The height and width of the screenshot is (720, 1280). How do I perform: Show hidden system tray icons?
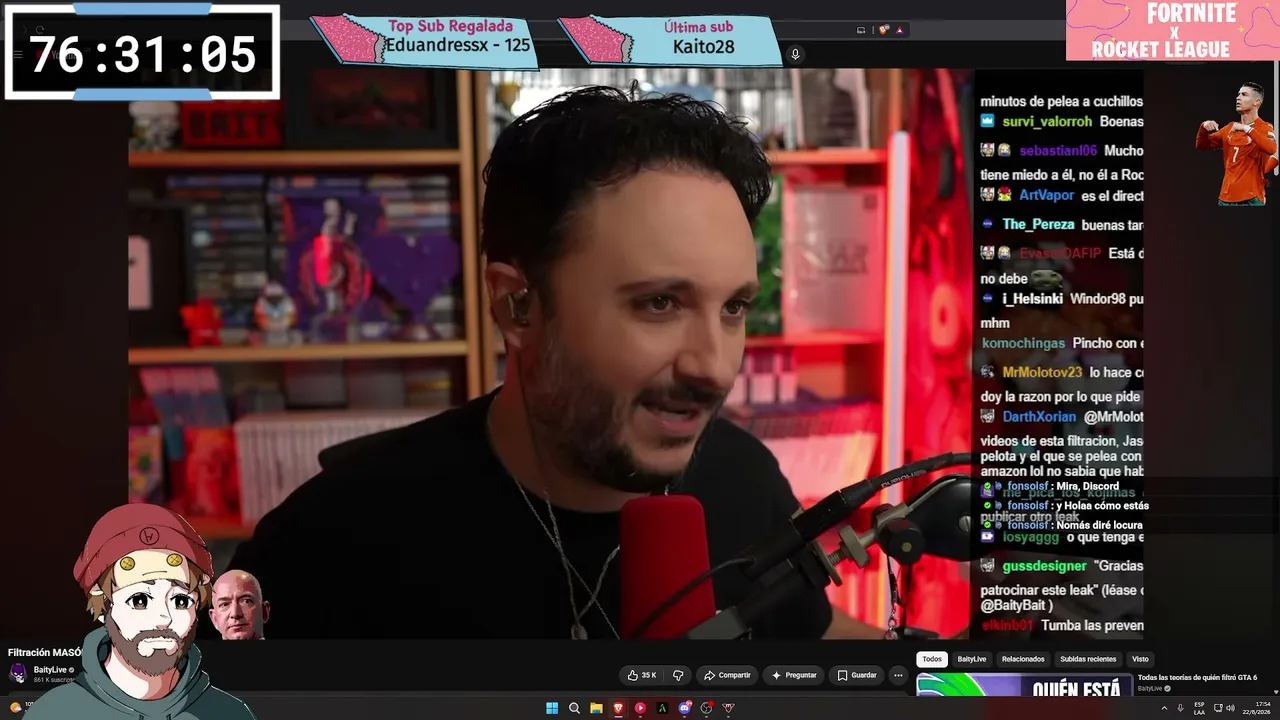[1164, 708]
